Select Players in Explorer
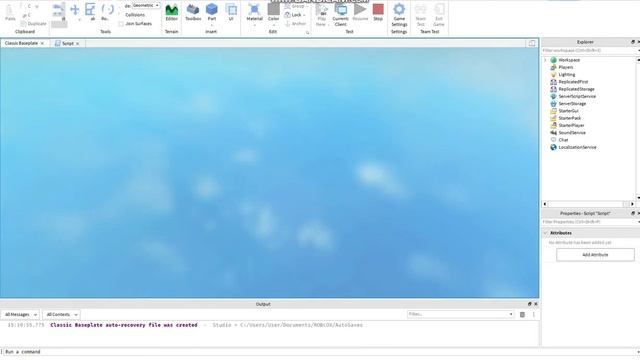Screen dimensions: 640x360 [566, 67]
